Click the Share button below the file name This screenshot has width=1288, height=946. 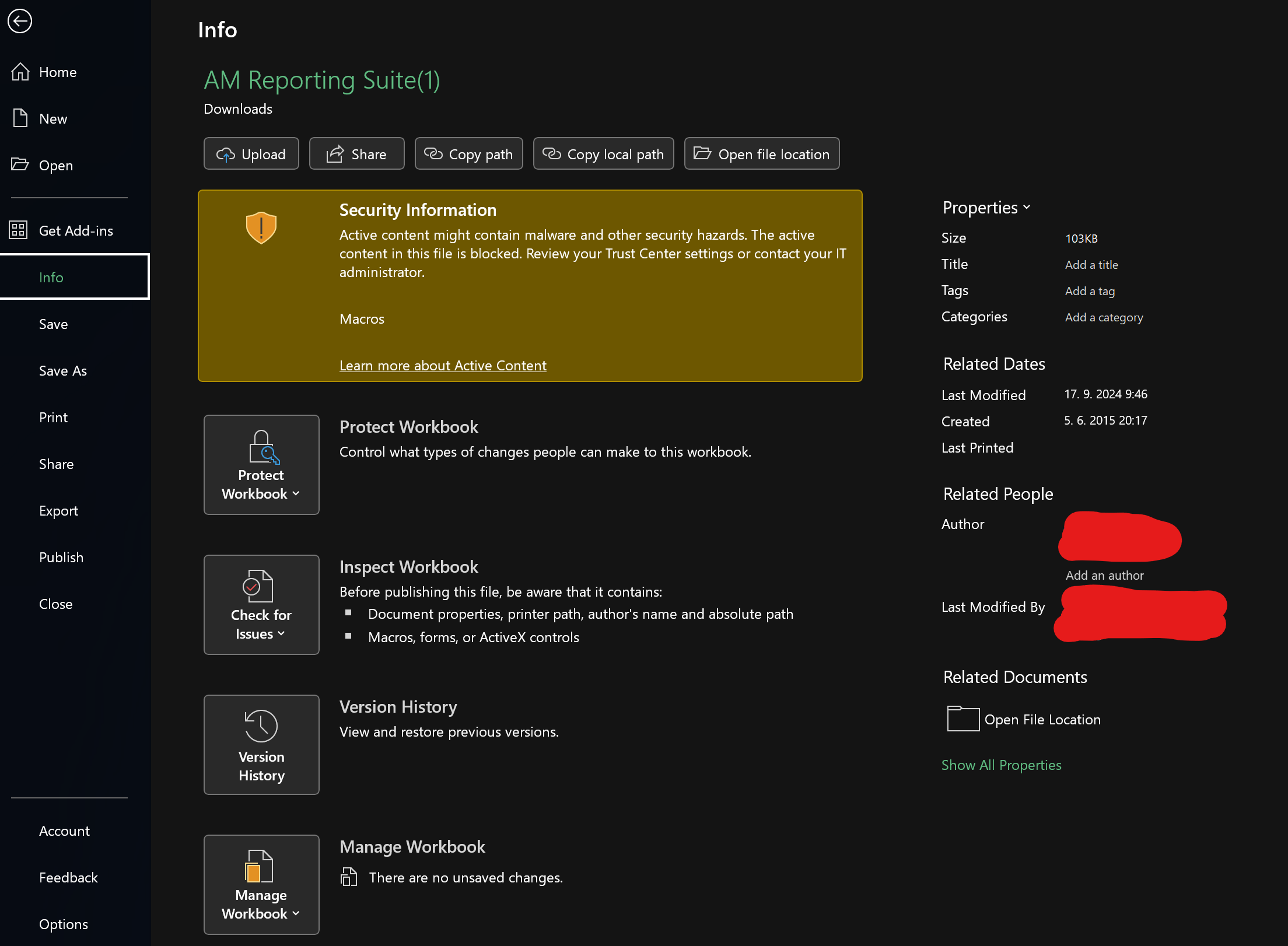point(357,154)
